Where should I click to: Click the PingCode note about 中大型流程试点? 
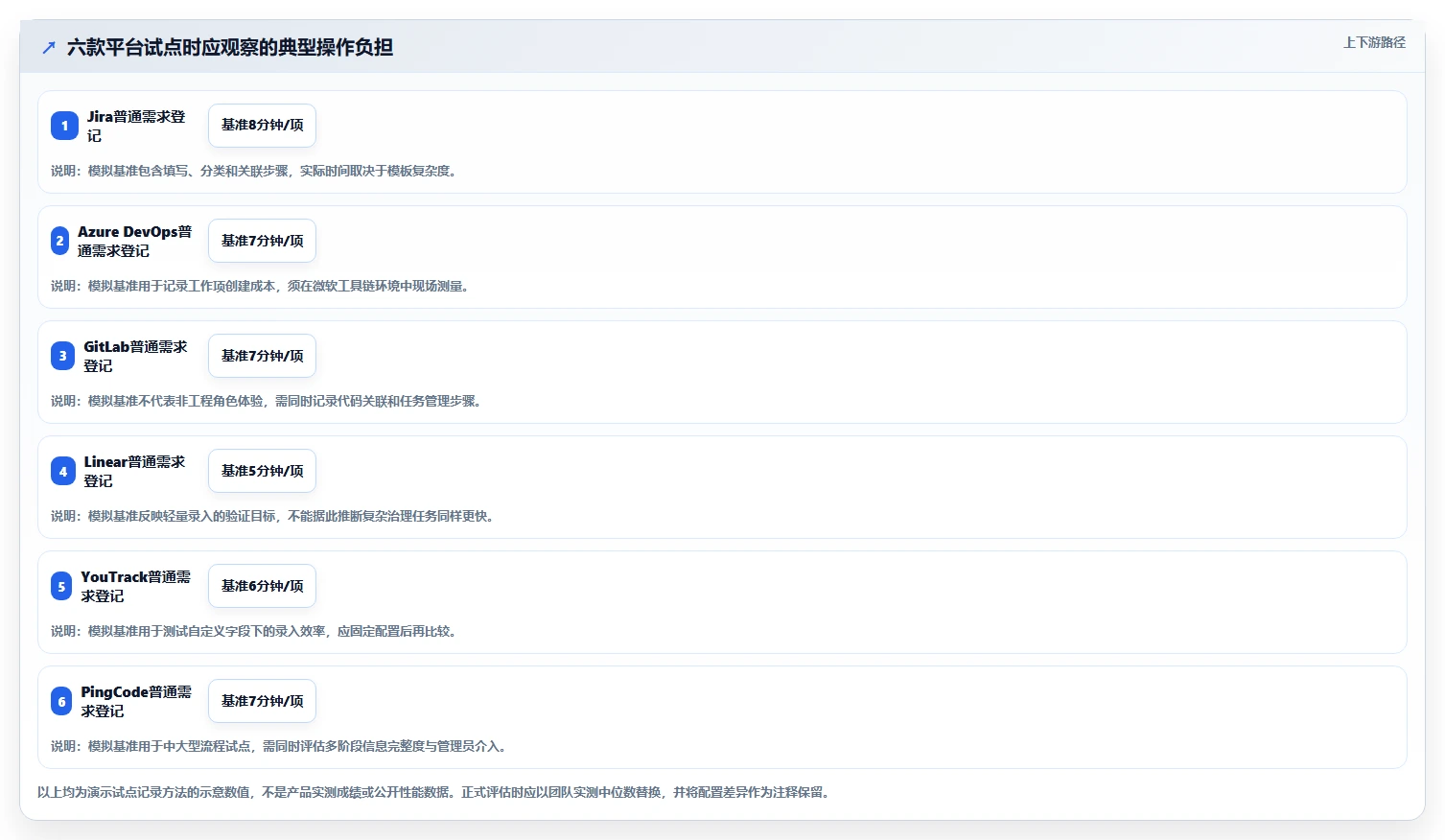click(281, 746)
